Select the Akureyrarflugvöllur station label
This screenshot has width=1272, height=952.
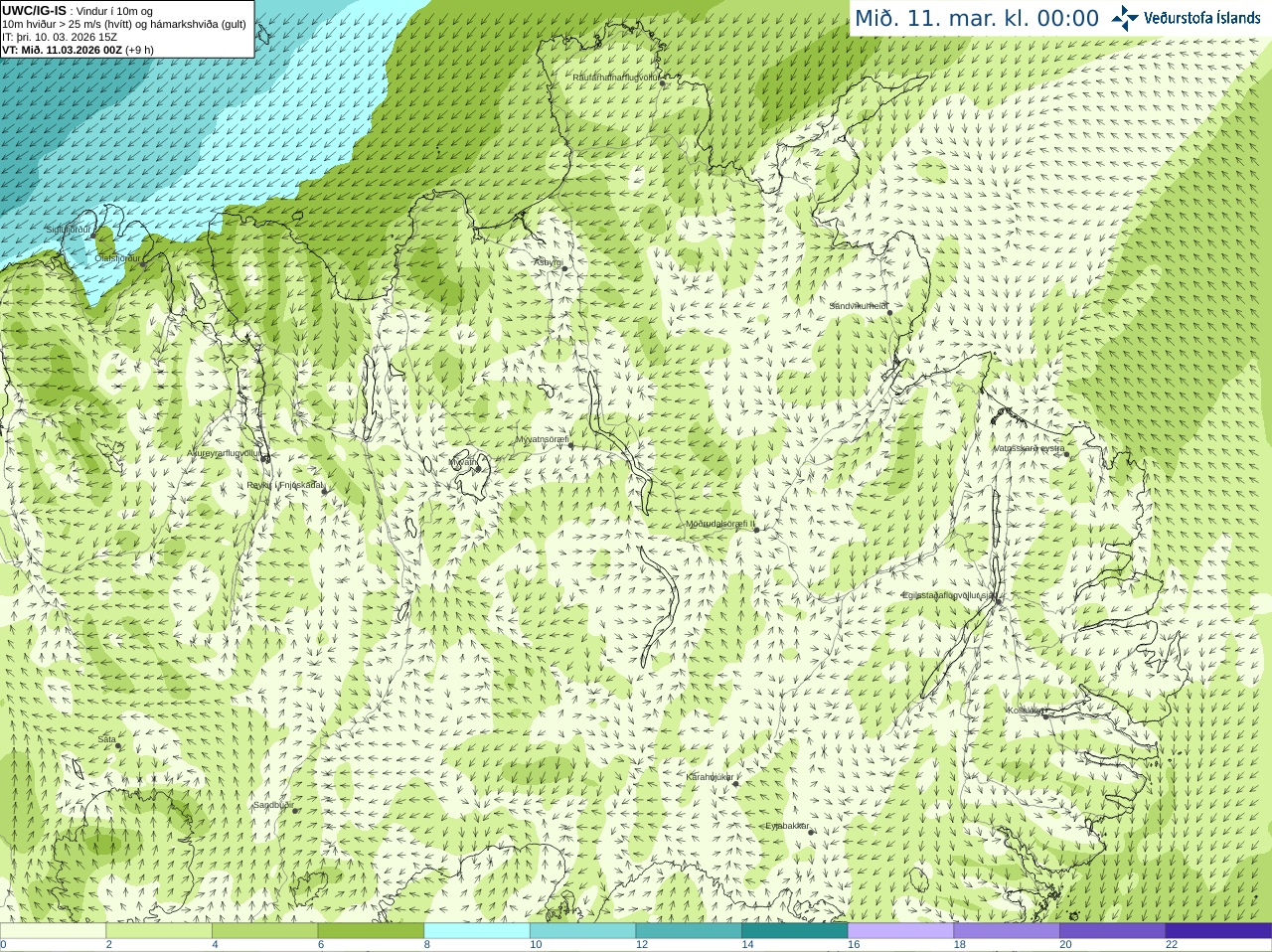point(224,453)
